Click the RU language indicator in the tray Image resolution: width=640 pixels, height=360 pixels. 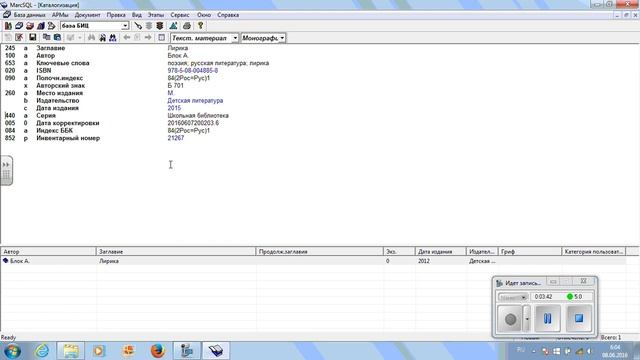click(x=520, y=350)
